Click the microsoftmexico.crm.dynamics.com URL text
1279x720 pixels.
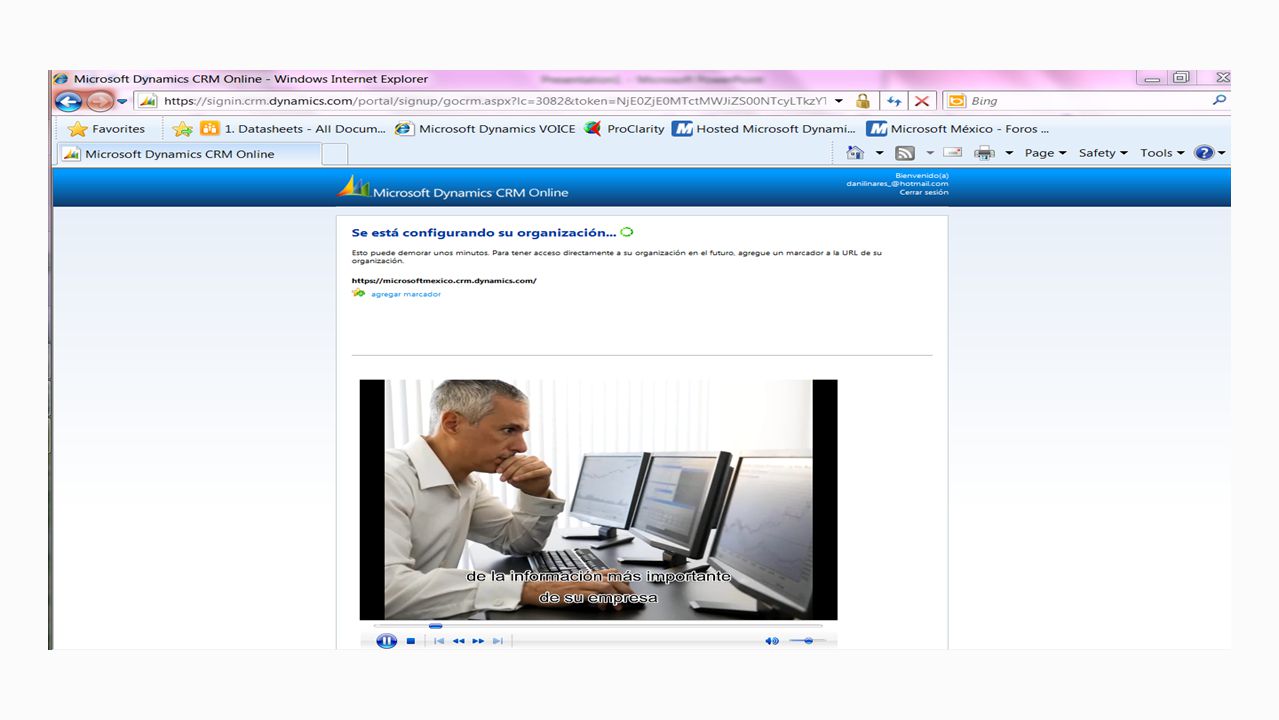point(444,281)
